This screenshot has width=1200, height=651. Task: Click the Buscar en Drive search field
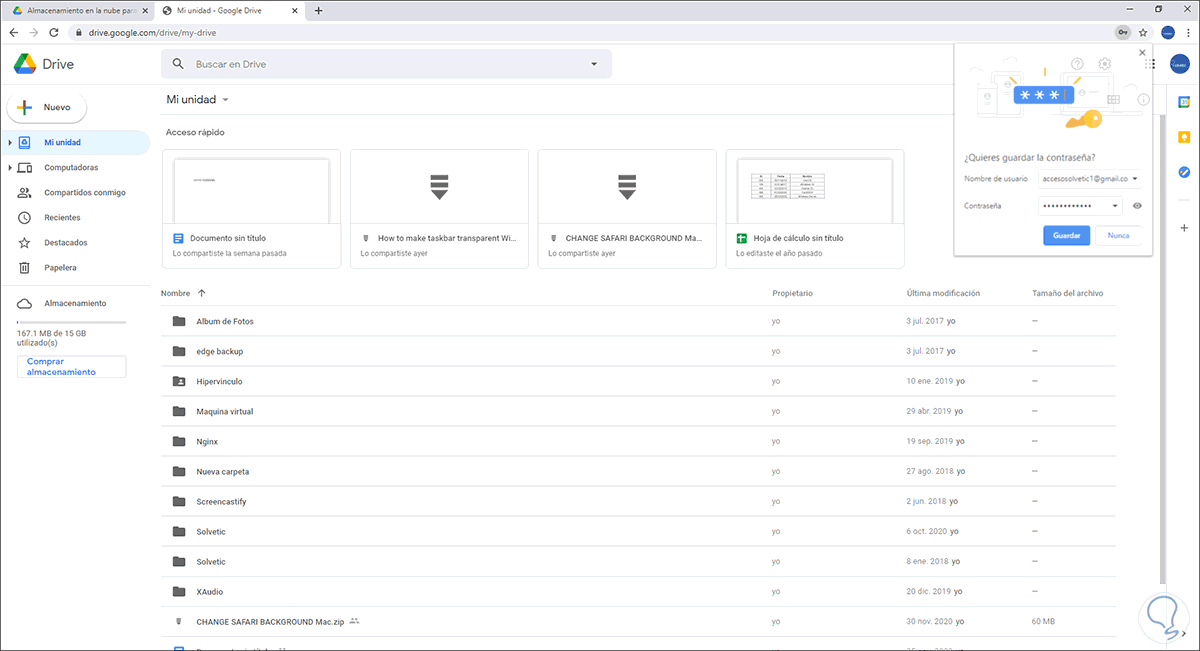[386, 64]
